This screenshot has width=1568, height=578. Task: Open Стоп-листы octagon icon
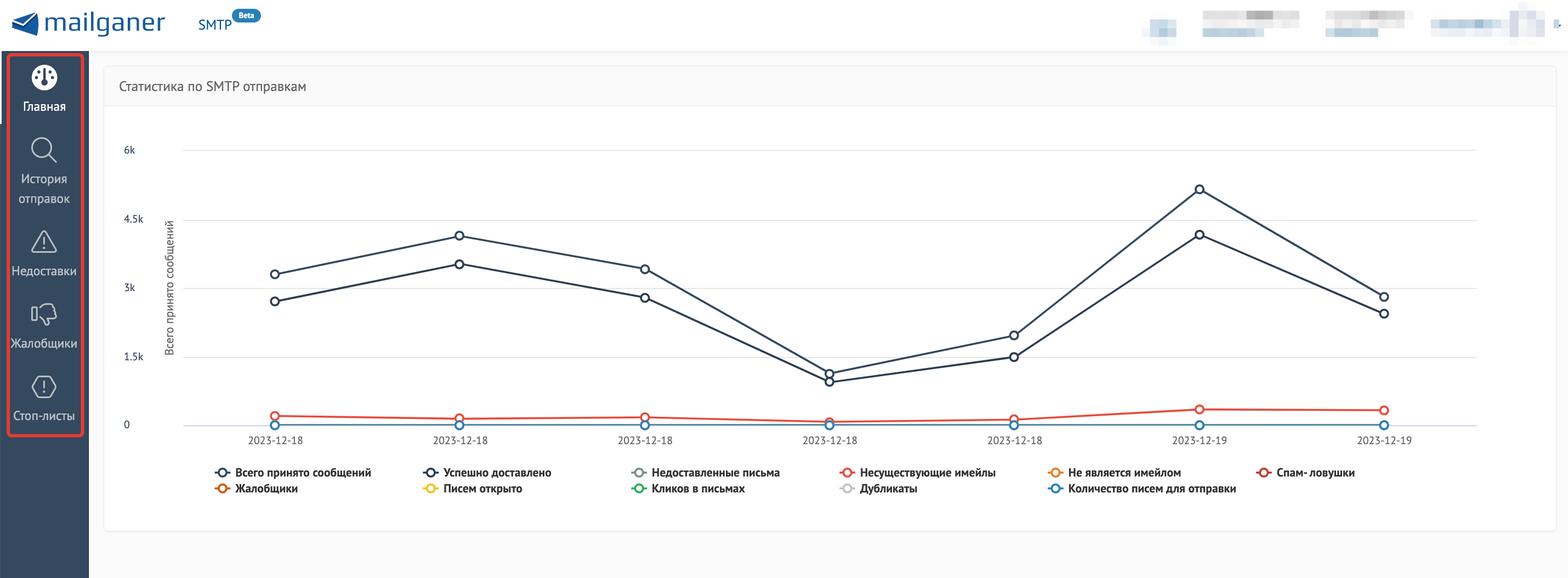point(44,387)
